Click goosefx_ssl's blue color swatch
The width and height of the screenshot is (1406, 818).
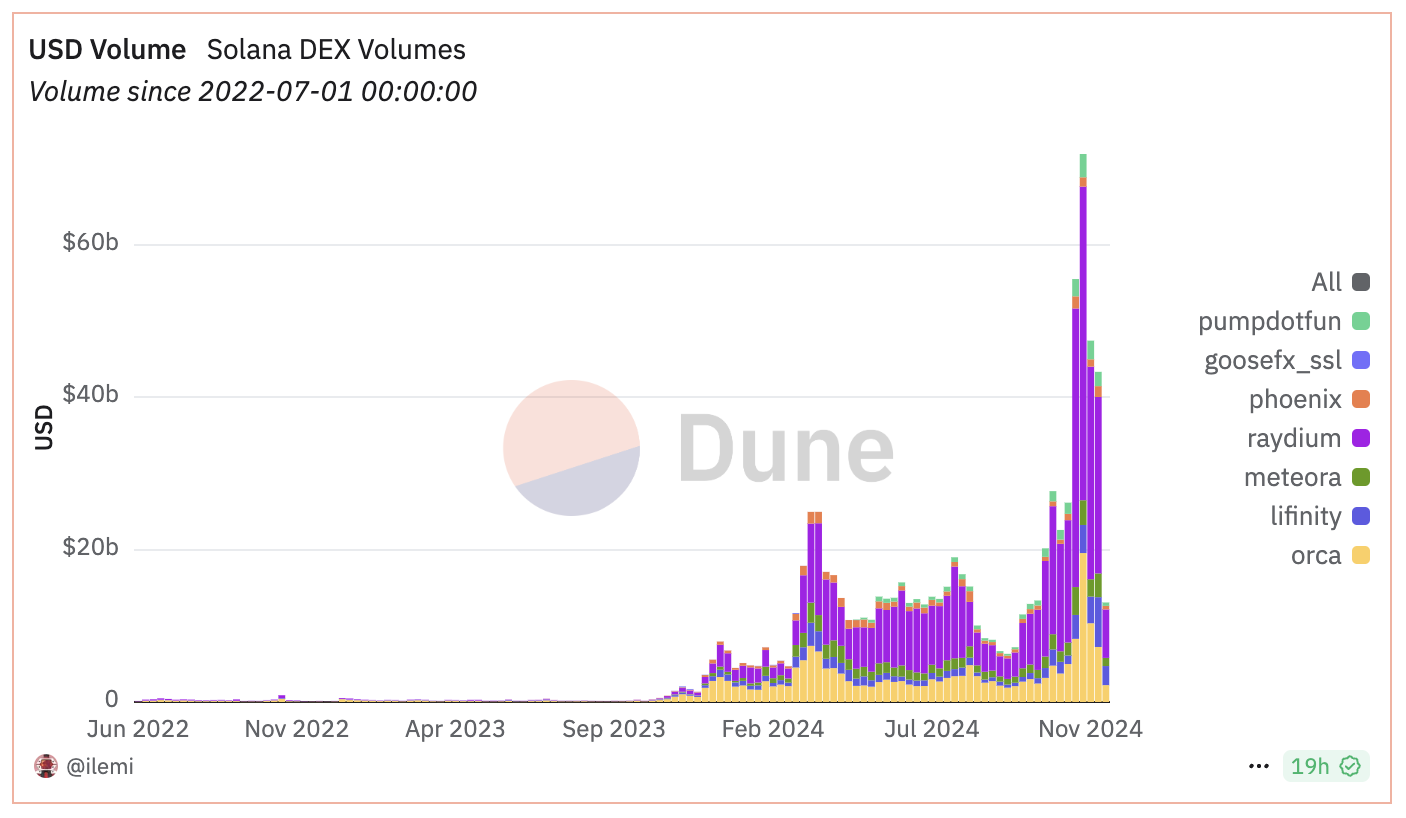pos(1363,359)
